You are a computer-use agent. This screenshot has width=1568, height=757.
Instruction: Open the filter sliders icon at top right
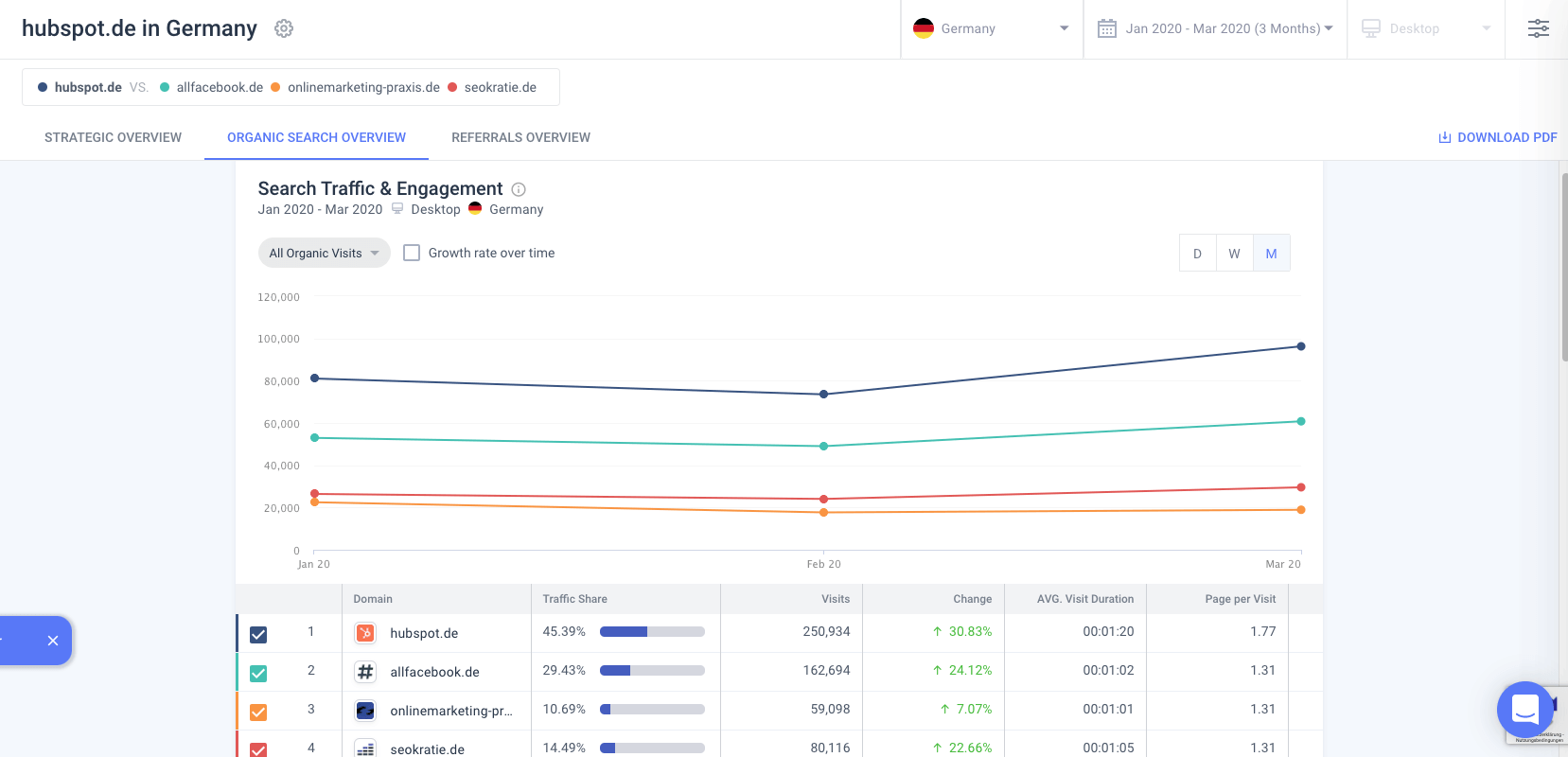tap(1539, 28)
